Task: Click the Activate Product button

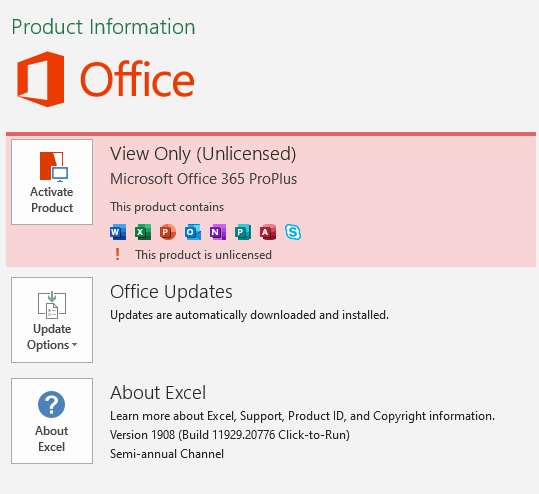Action: (52, 182)
